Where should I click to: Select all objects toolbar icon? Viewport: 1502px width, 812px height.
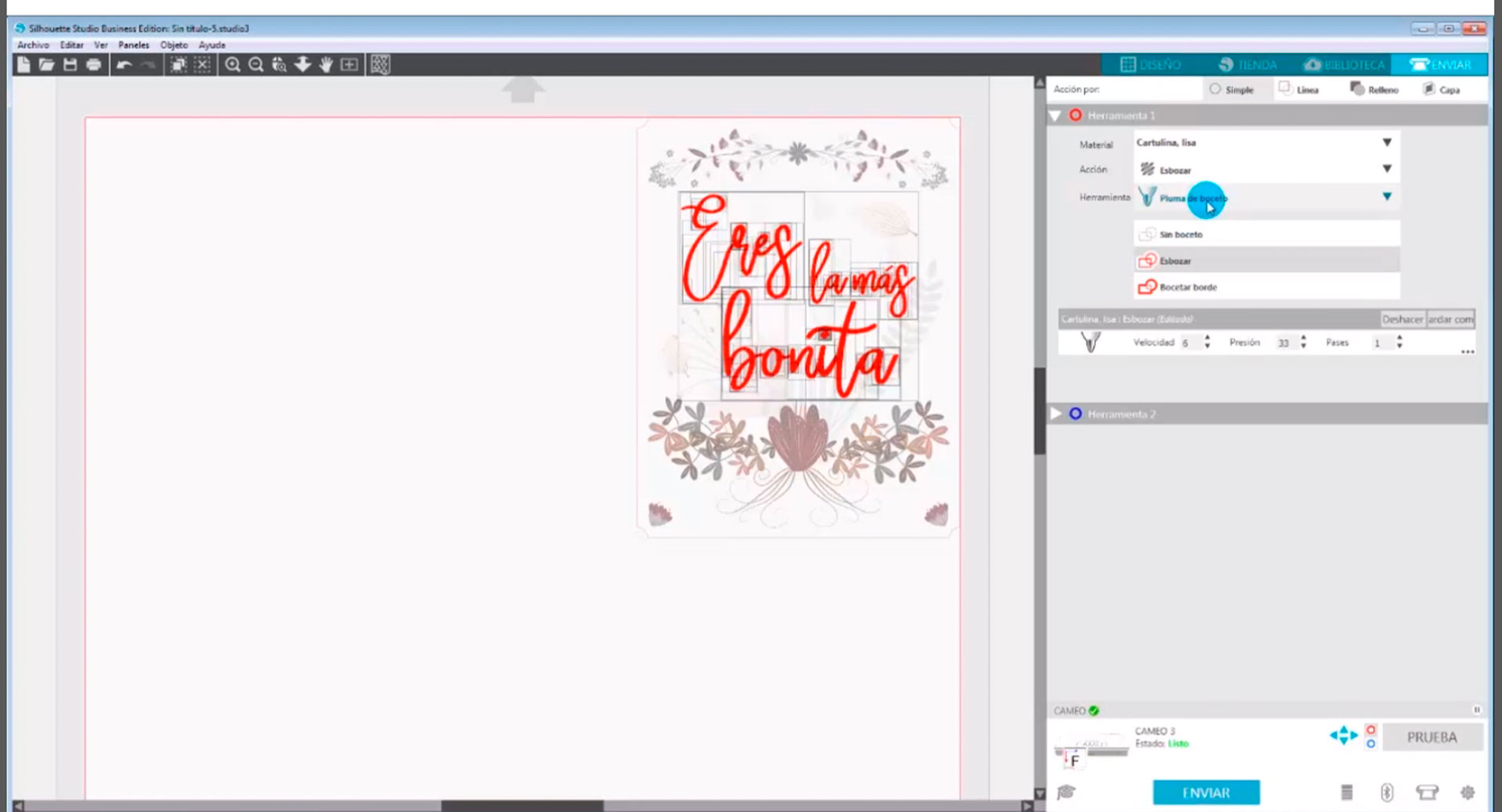178,65
